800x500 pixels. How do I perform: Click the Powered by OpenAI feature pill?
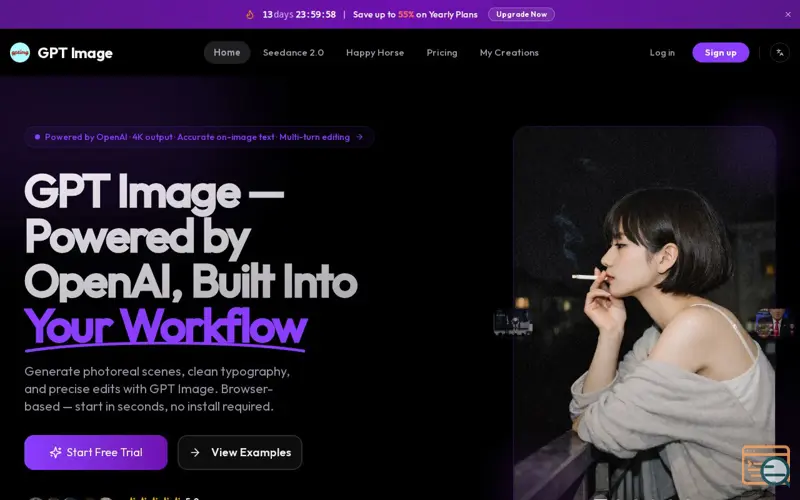[199, 137]
